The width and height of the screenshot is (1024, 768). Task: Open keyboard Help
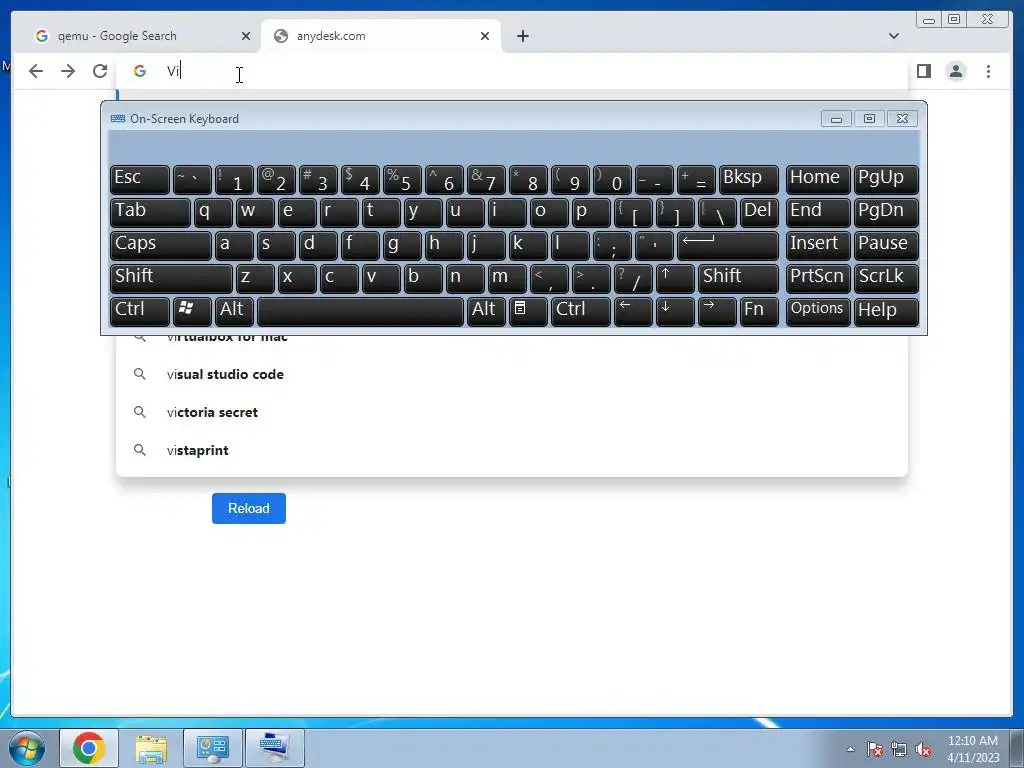pos(886,312)
